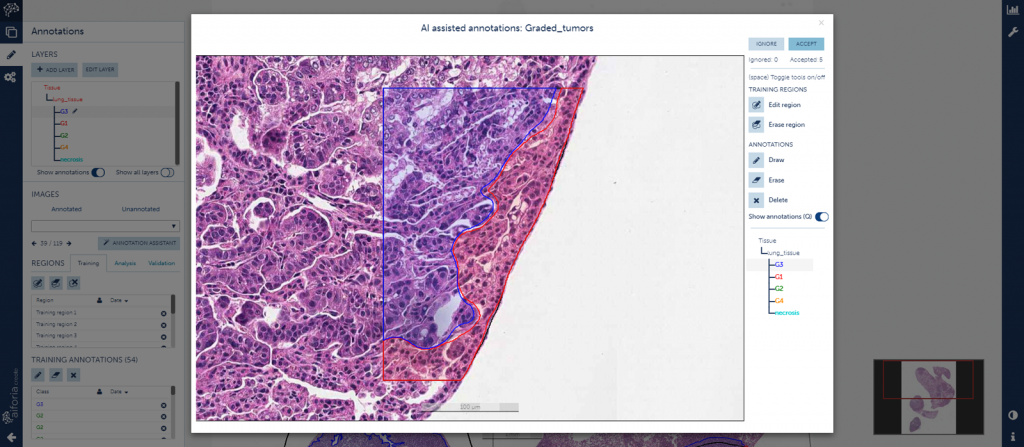Switch to the Validation regions tab
This screenshot has height=447, width=1024.
point(161,263)
